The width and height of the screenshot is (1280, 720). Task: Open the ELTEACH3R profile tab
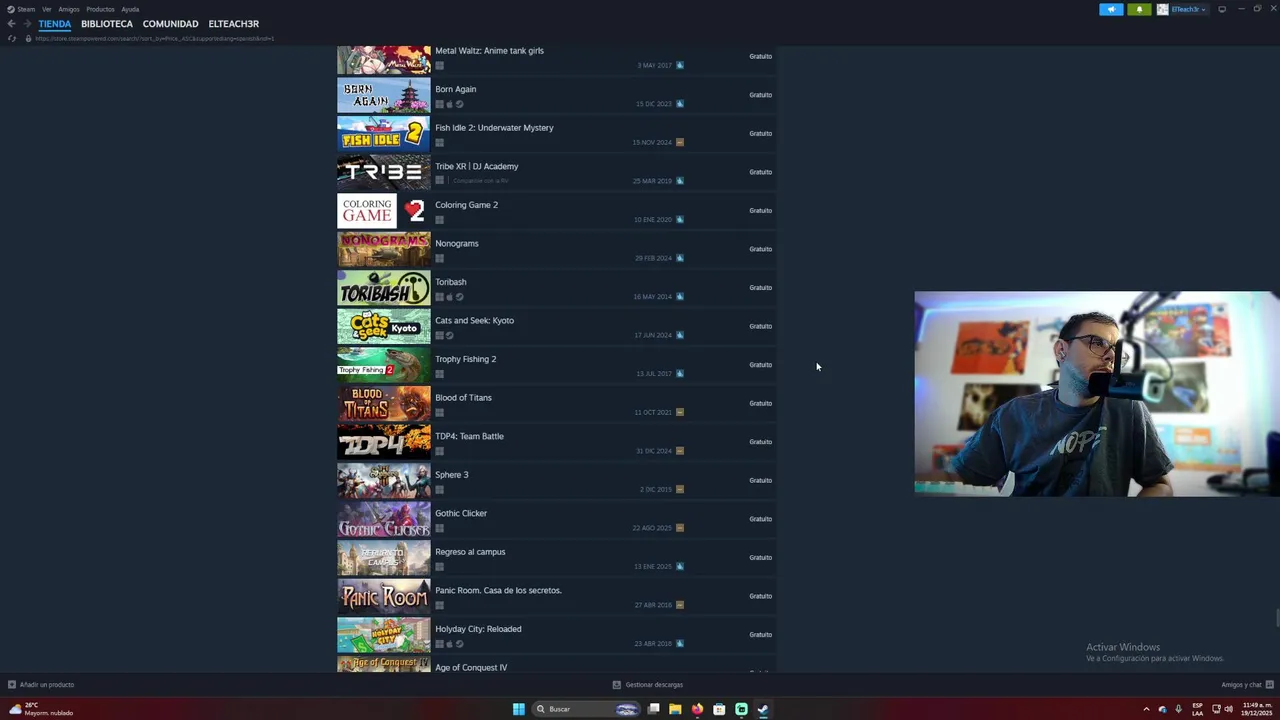point(233,24)
